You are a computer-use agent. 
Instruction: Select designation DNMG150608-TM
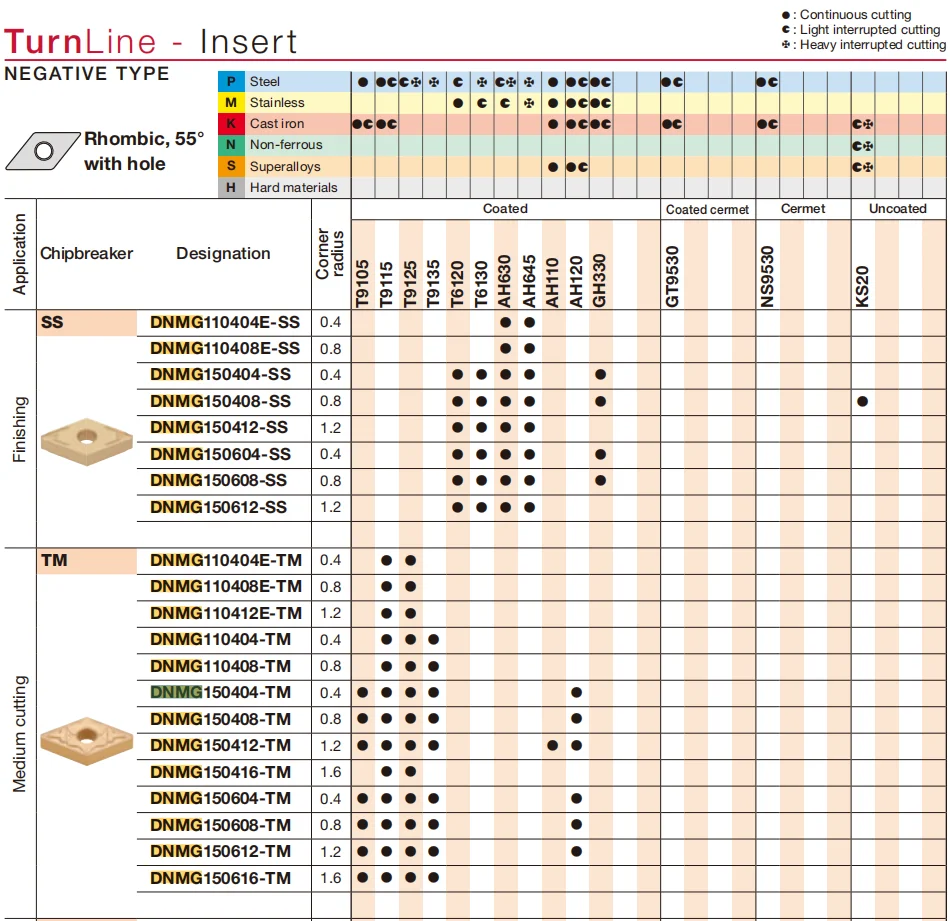[x=221, y=825]
